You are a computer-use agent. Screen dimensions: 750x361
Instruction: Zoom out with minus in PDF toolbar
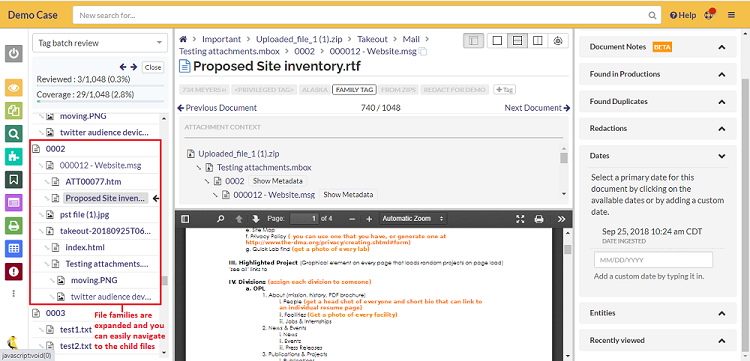(x=352, y=219)
